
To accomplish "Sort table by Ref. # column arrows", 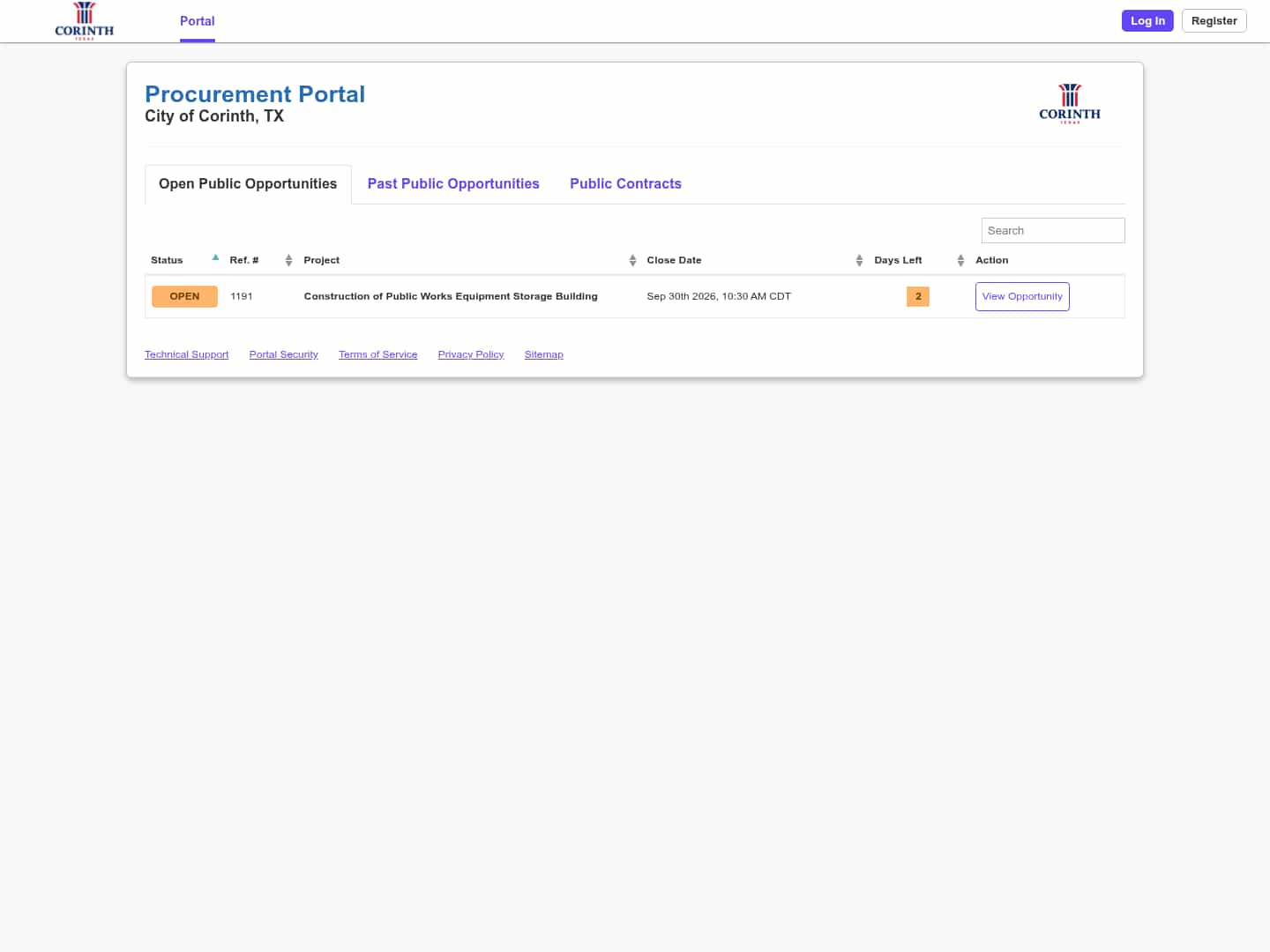I will pyautogui.click(x=288, y=260).
